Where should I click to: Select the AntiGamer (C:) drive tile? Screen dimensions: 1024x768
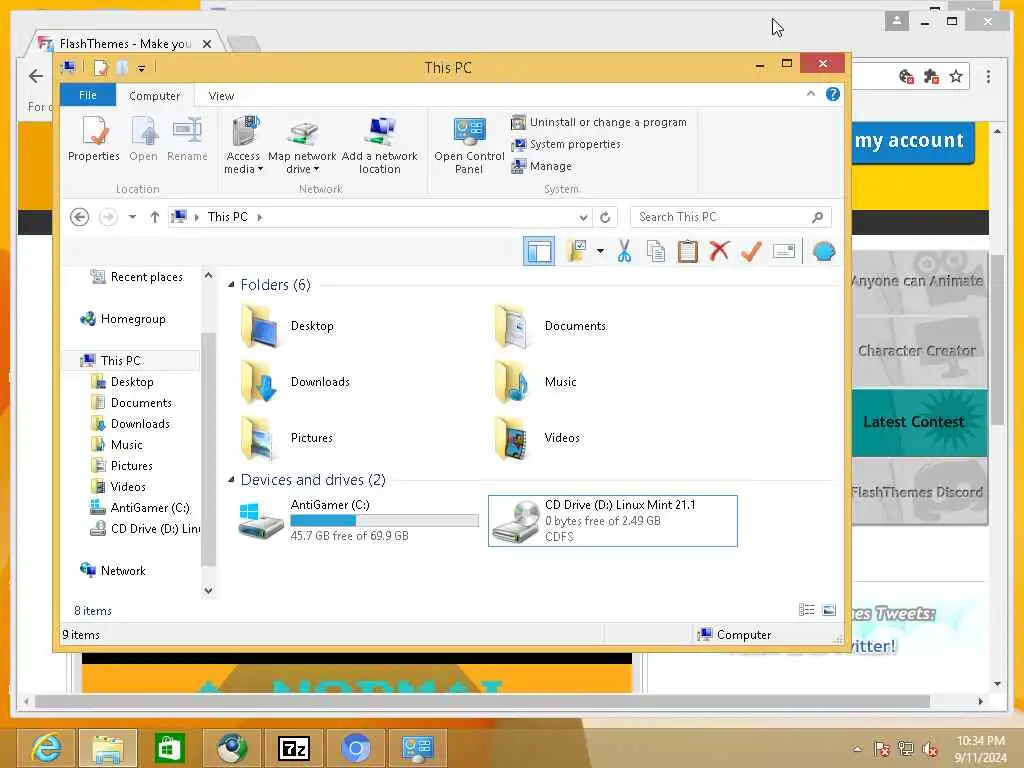(358, 520)
